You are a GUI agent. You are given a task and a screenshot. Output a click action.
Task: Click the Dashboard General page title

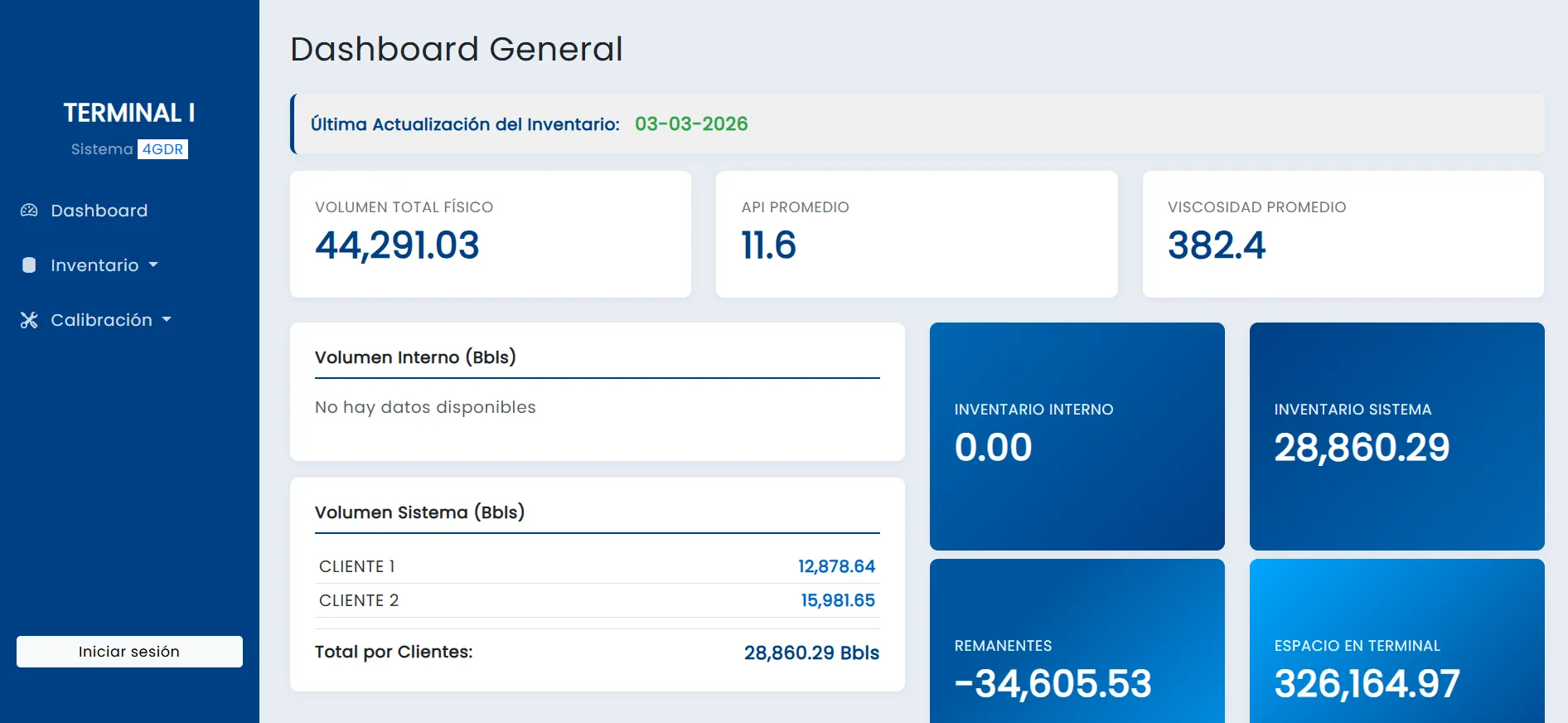[x=456, y=49]
